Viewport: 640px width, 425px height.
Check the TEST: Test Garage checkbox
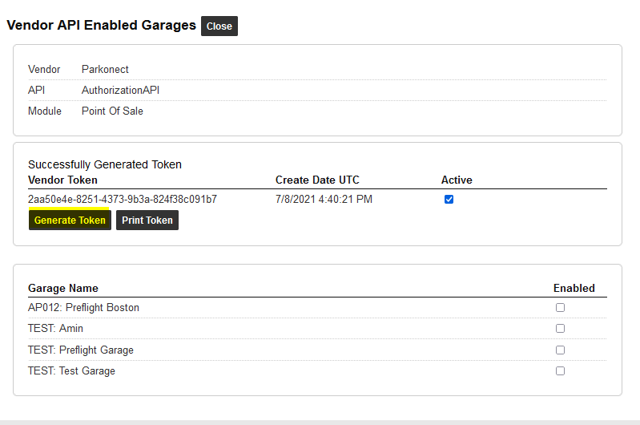point(560,371)
